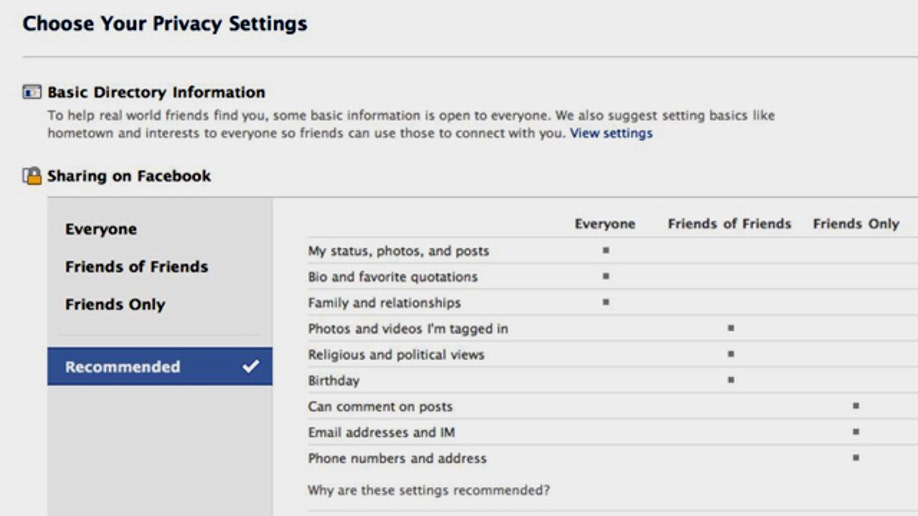This screenshot has height=516, width=918.
Task: Click Friends of Friends dot for Birthday
Action: (731, 380)
